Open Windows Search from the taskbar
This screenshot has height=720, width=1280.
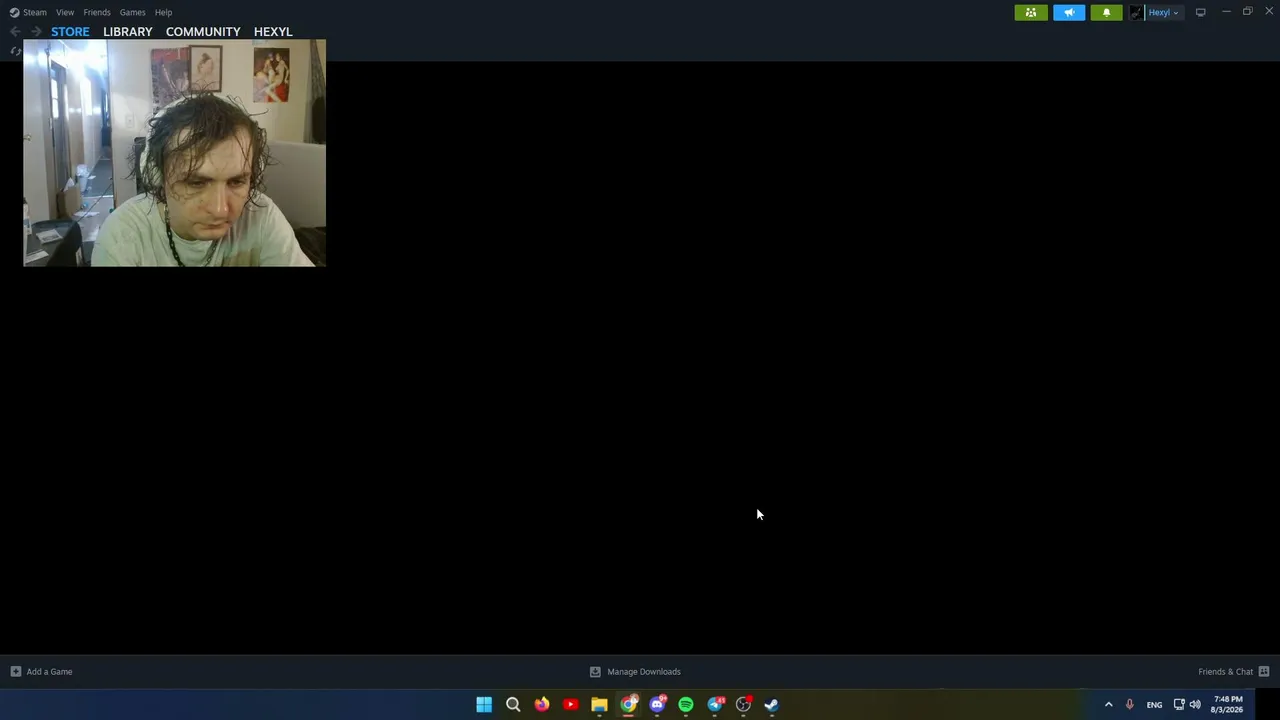513,705
